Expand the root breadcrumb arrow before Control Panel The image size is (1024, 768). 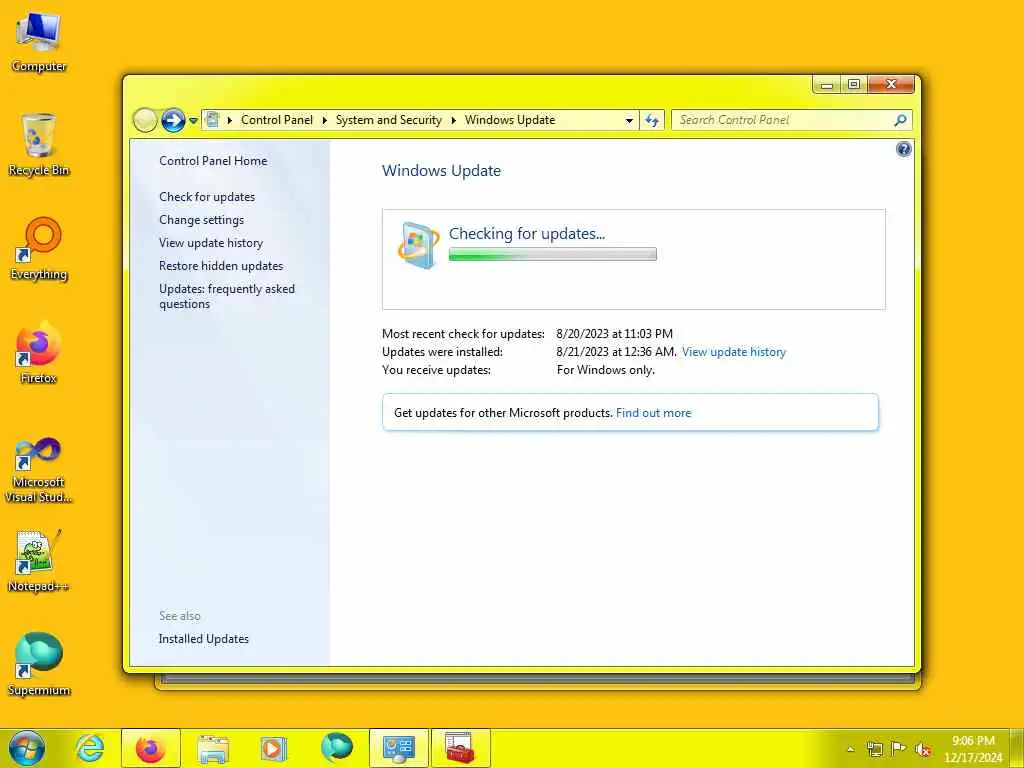pos(230,120)
